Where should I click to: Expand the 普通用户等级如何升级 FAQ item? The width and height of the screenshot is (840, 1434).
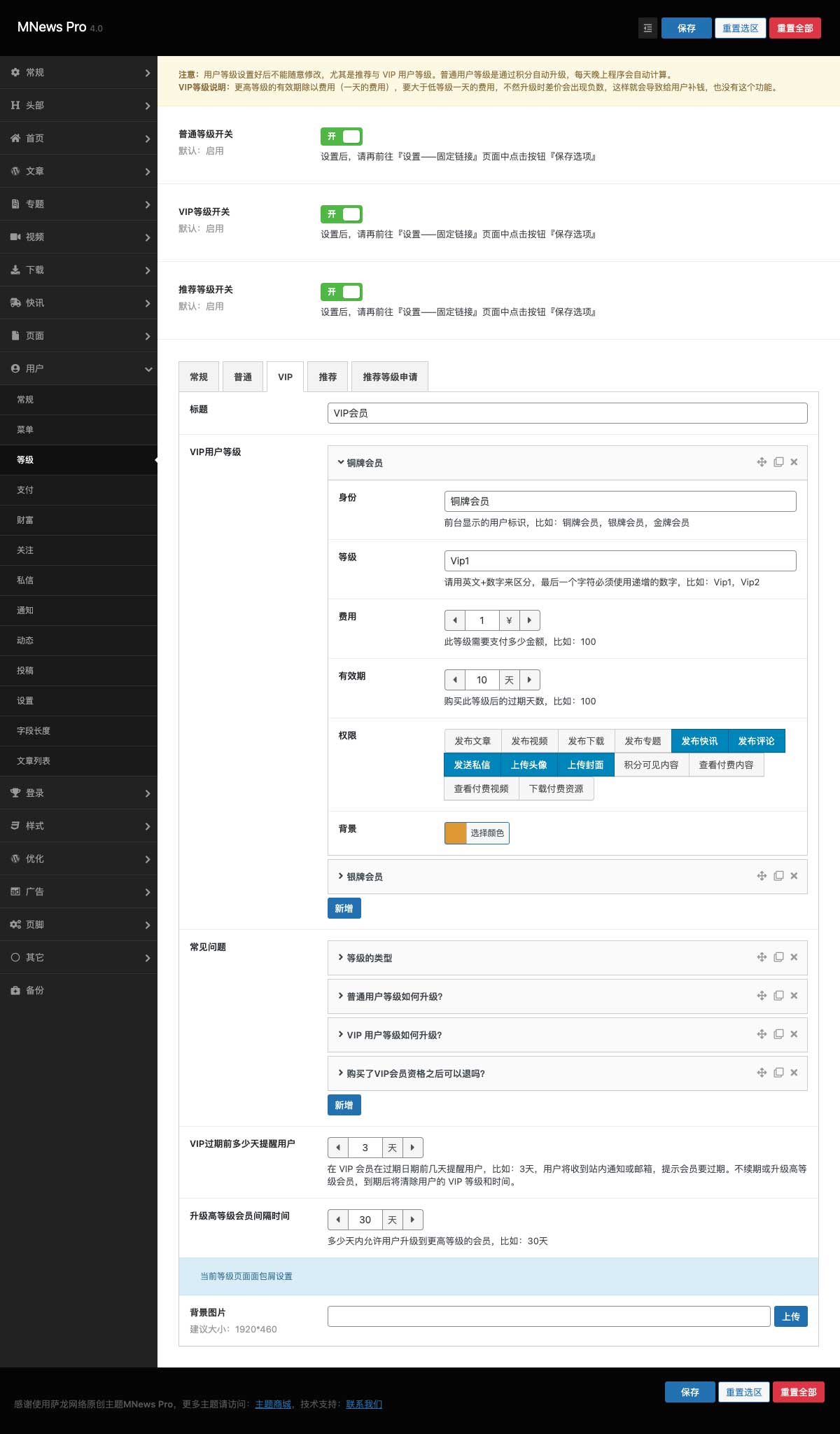(x=394, y=996)
